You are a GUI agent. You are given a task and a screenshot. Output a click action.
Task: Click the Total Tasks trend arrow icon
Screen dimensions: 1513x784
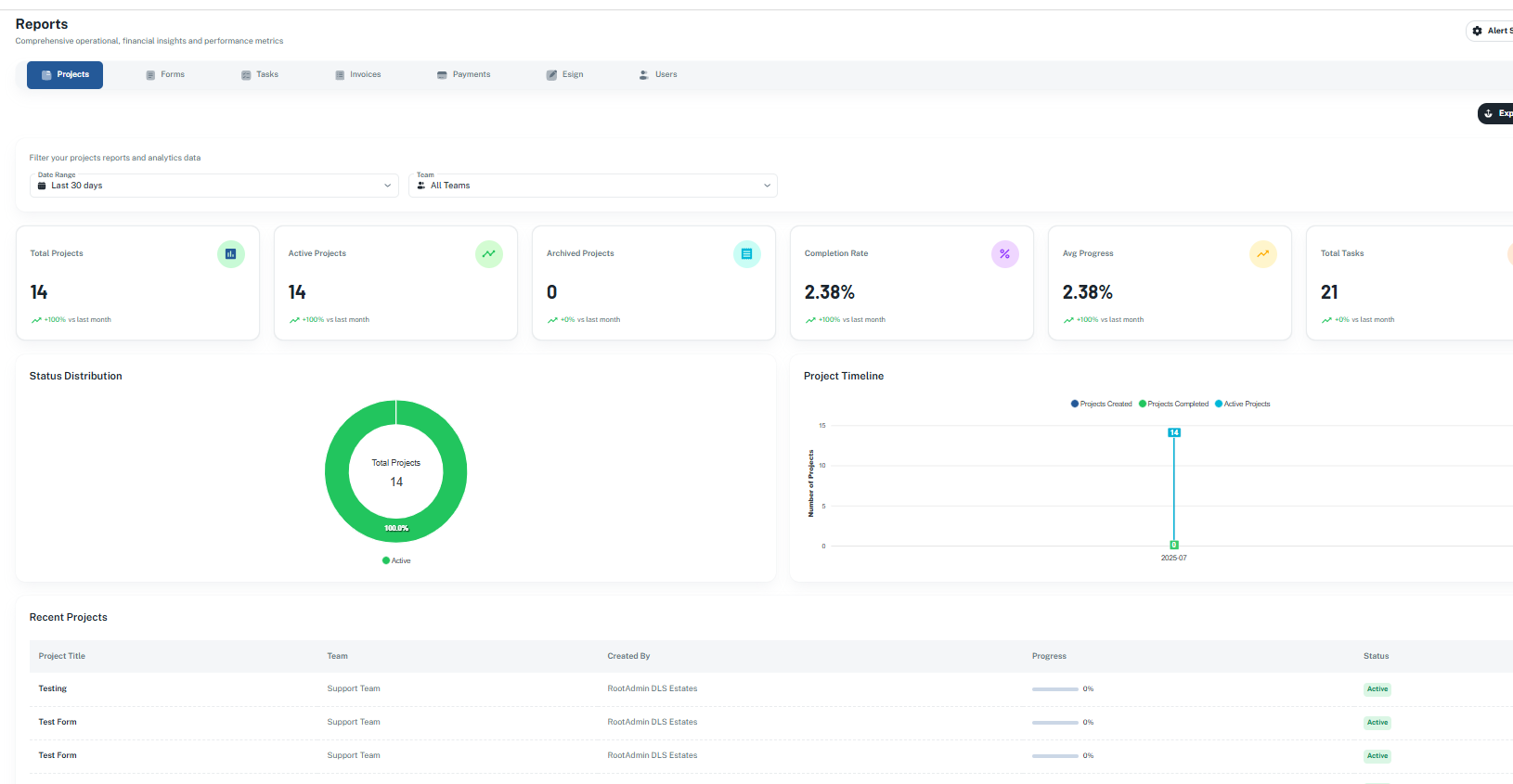(x=1326, y=320)
